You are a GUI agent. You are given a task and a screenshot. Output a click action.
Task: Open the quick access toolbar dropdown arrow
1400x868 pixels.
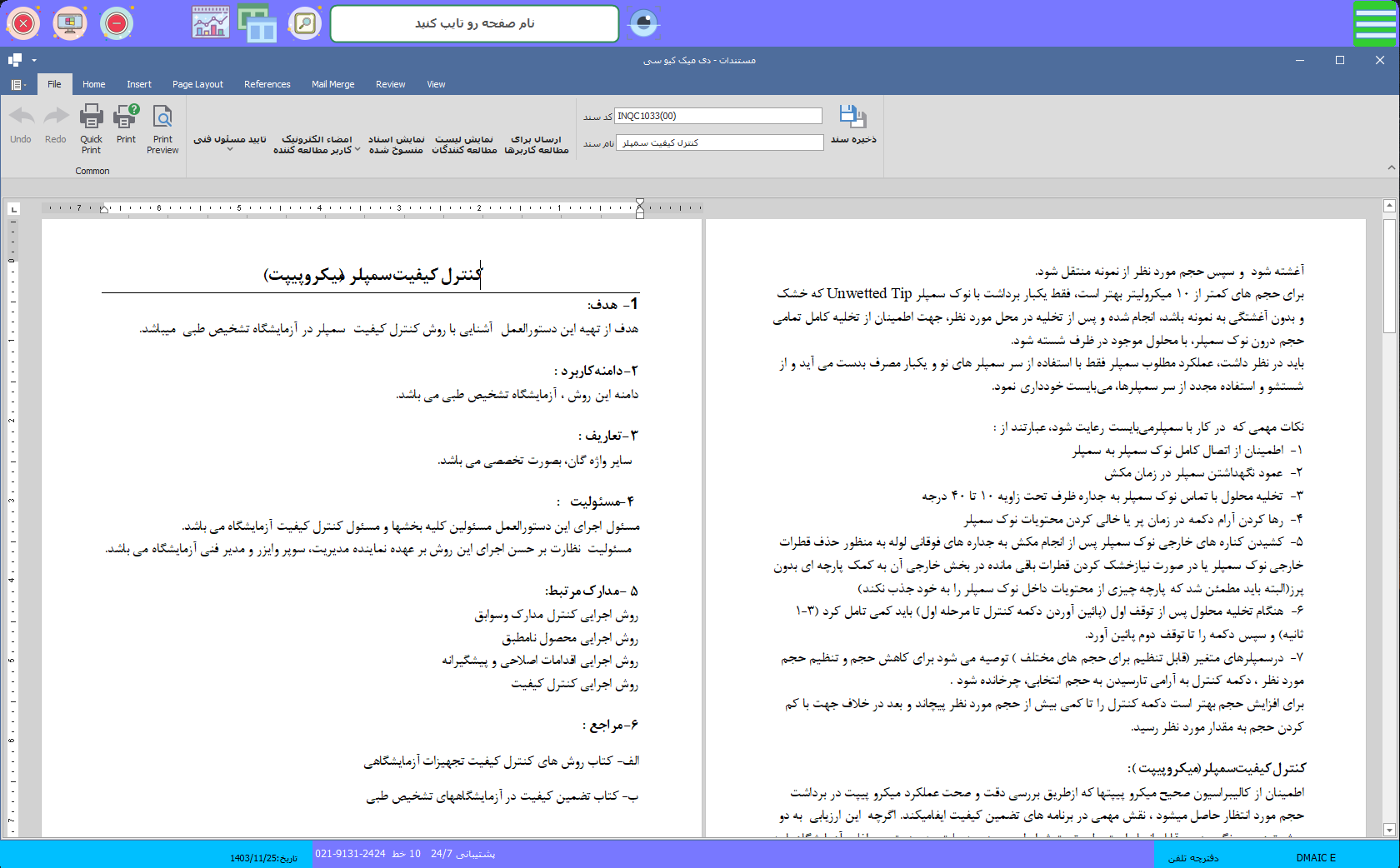pyautogui.click(x=34, y=60)
